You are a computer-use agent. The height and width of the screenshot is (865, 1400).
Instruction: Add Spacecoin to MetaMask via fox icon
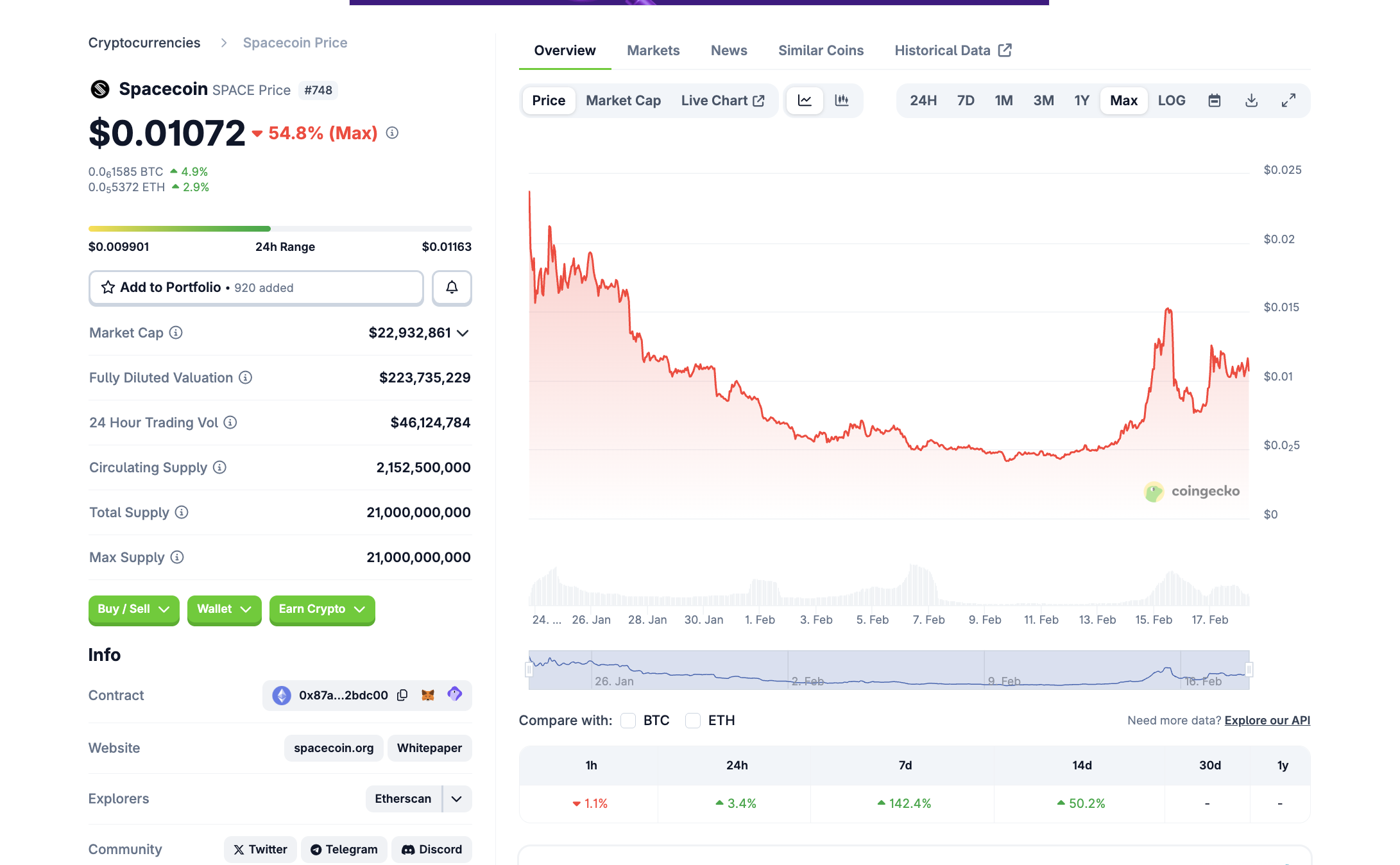pos(429,695)
